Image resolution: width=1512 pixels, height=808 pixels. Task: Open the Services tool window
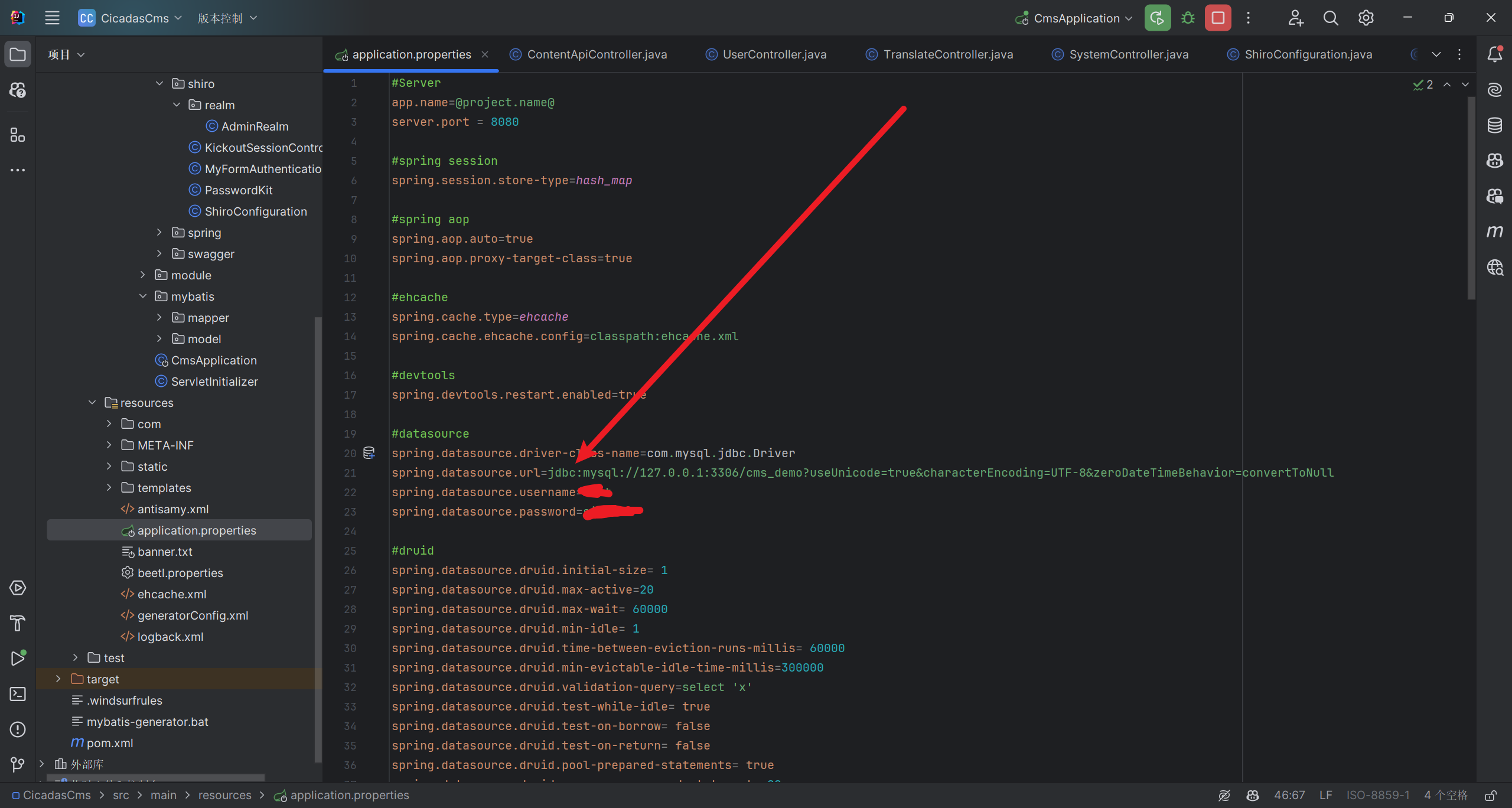tap(18, 588)
